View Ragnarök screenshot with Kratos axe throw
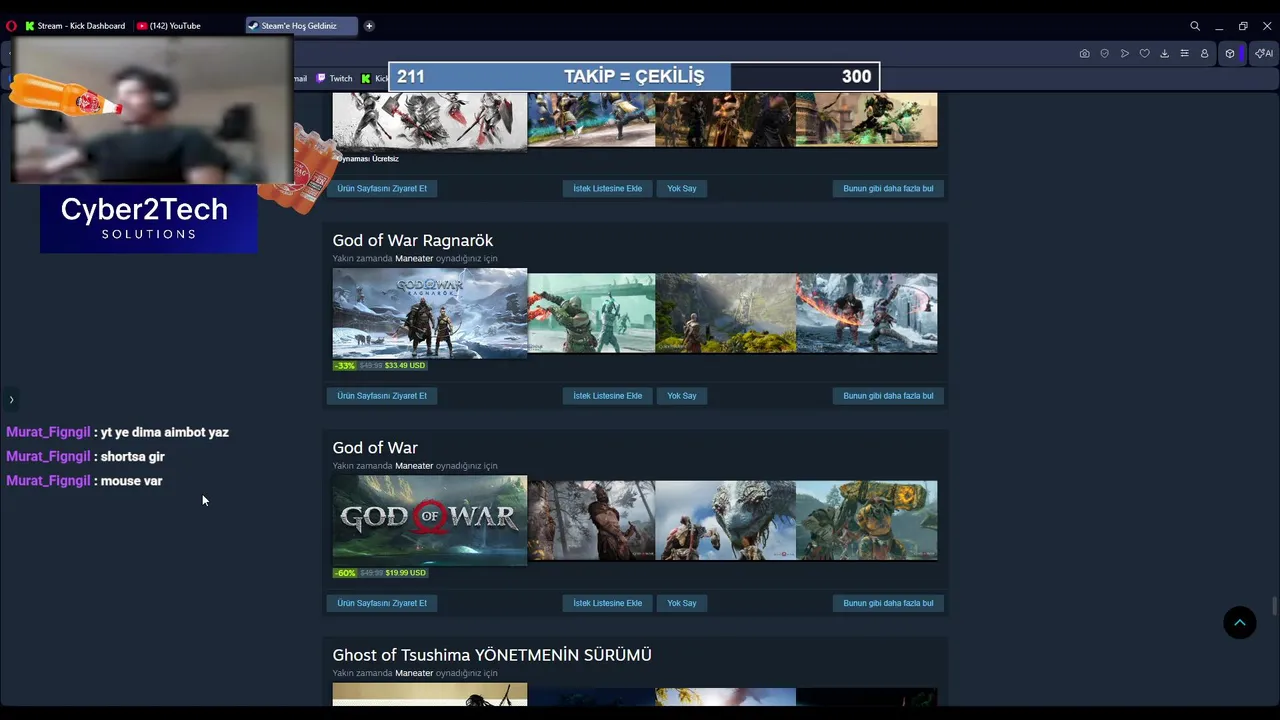The image size is (1280, 720). point(592,313)
